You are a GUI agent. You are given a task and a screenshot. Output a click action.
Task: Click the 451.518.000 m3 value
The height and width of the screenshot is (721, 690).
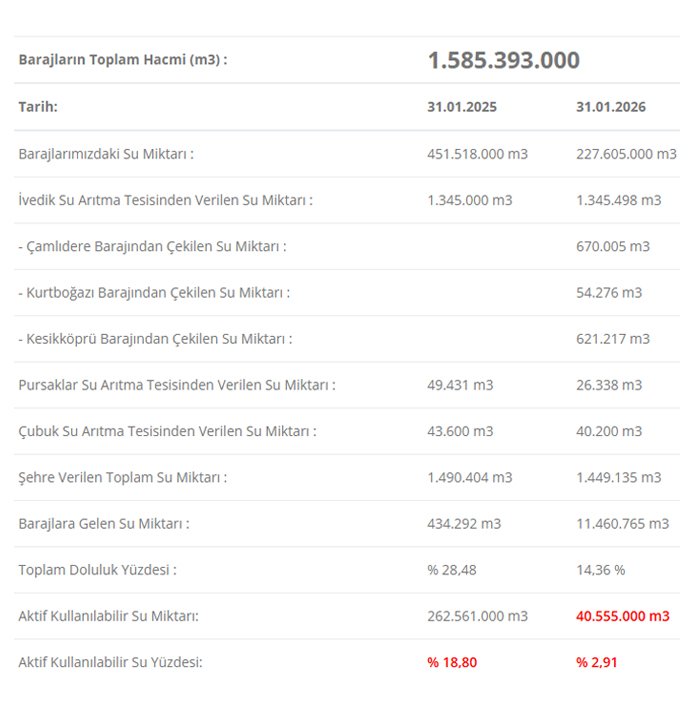(x=477, y=154)
